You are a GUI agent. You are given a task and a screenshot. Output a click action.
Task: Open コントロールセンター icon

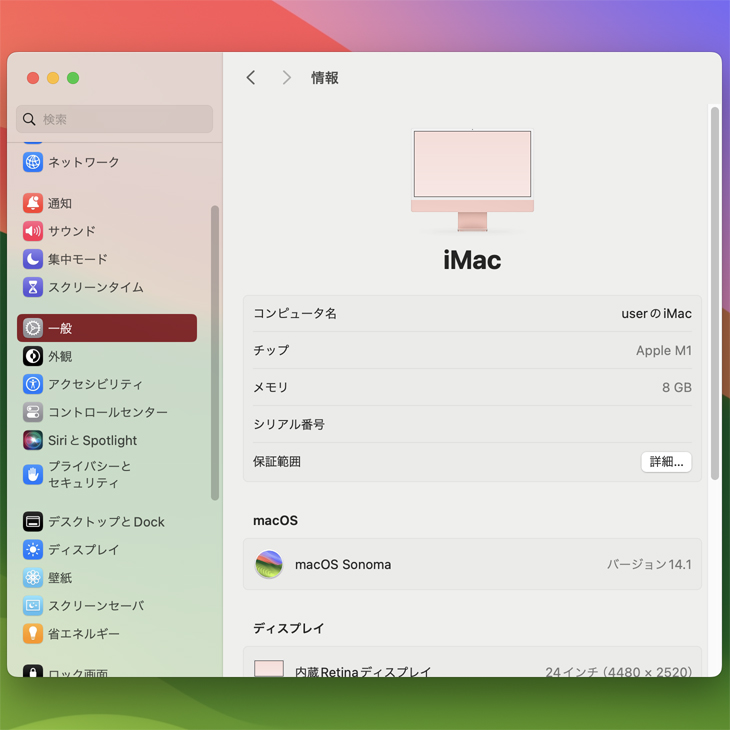33,412
